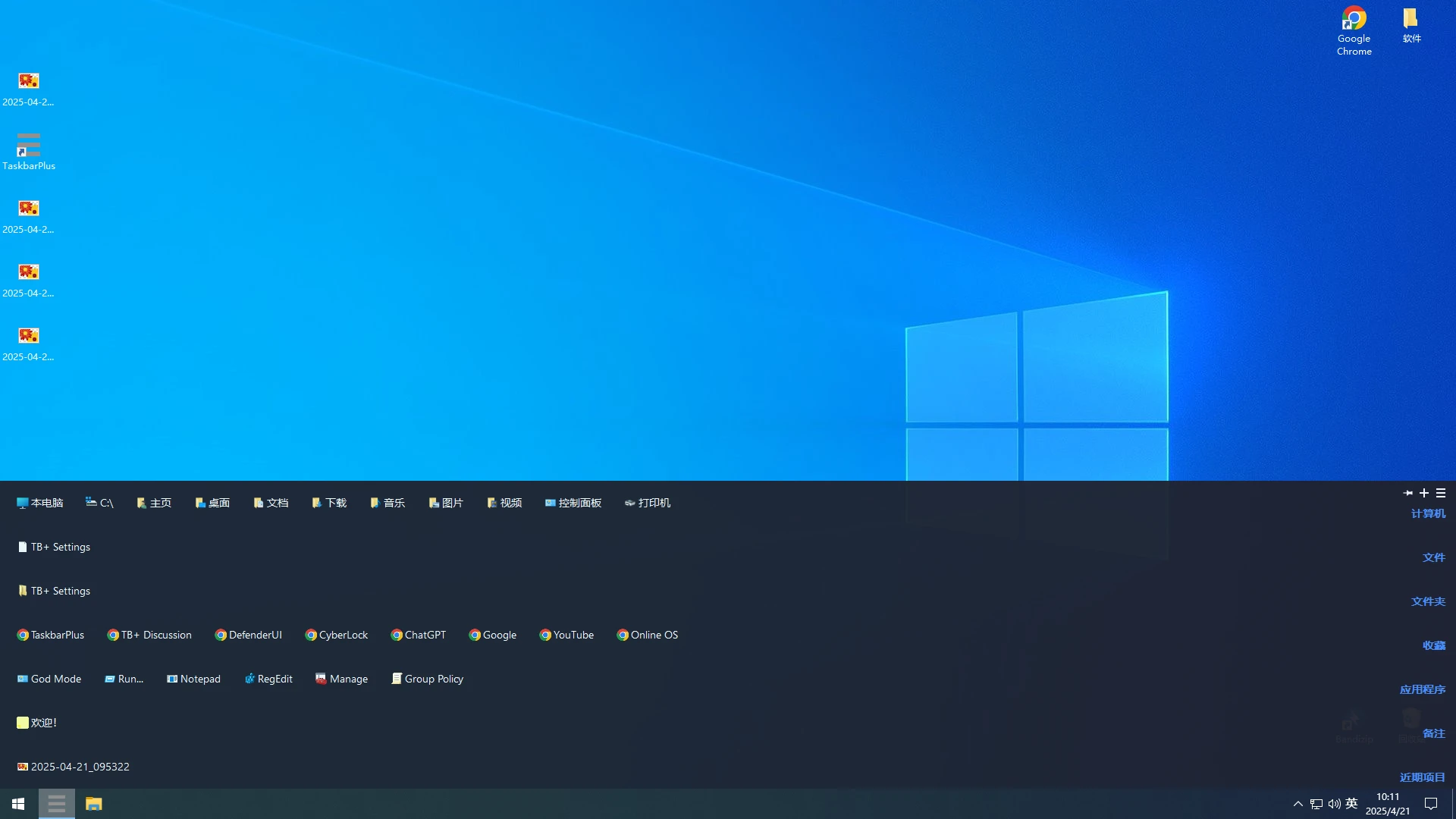The width and height of the screenshot is (1456, 819).
Task: Pin the TaskbarPlus panel open
Action: 1408,493
